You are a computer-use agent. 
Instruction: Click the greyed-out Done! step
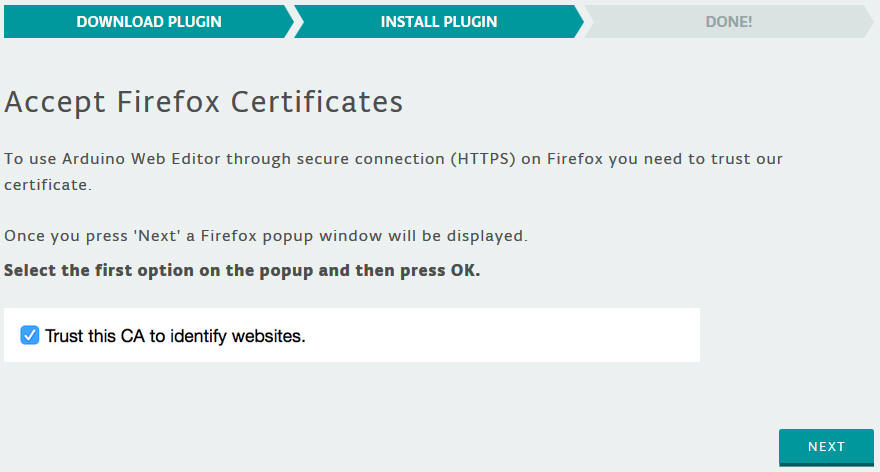tap(728, 21)
